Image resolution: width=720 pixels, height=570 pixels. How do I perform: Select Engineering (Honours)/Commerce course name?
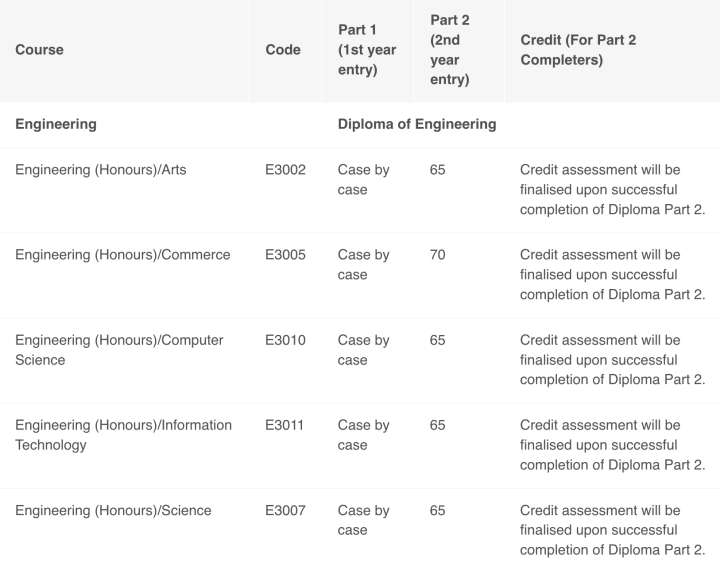(x=123, y=254)
